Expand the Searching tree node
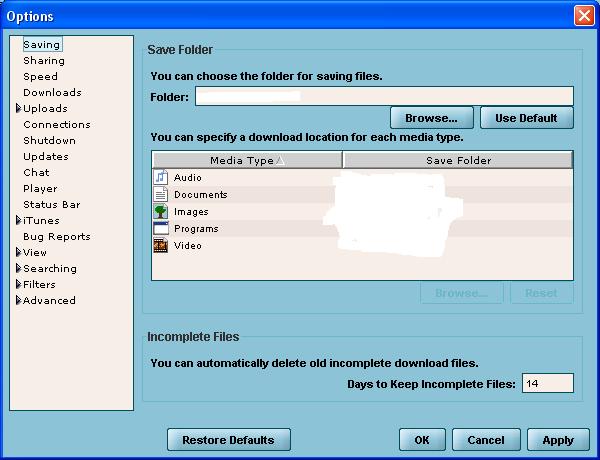 [x=18, y=268]
